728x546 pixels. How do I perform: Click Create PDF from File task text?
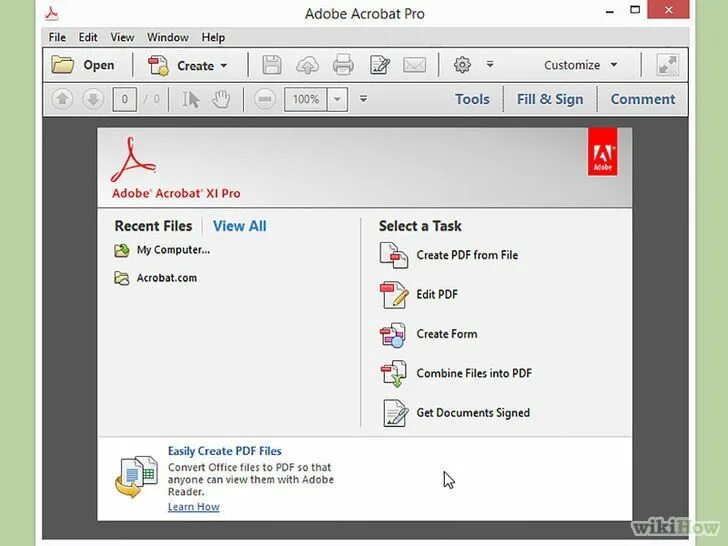tap(467, 255)
